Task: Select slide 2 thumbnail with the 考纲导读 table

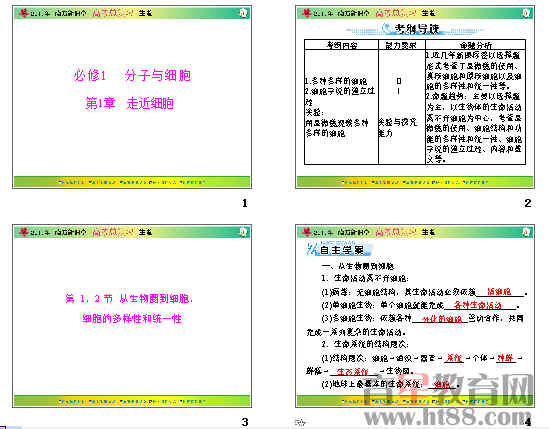Action: [x=415, y=97]
